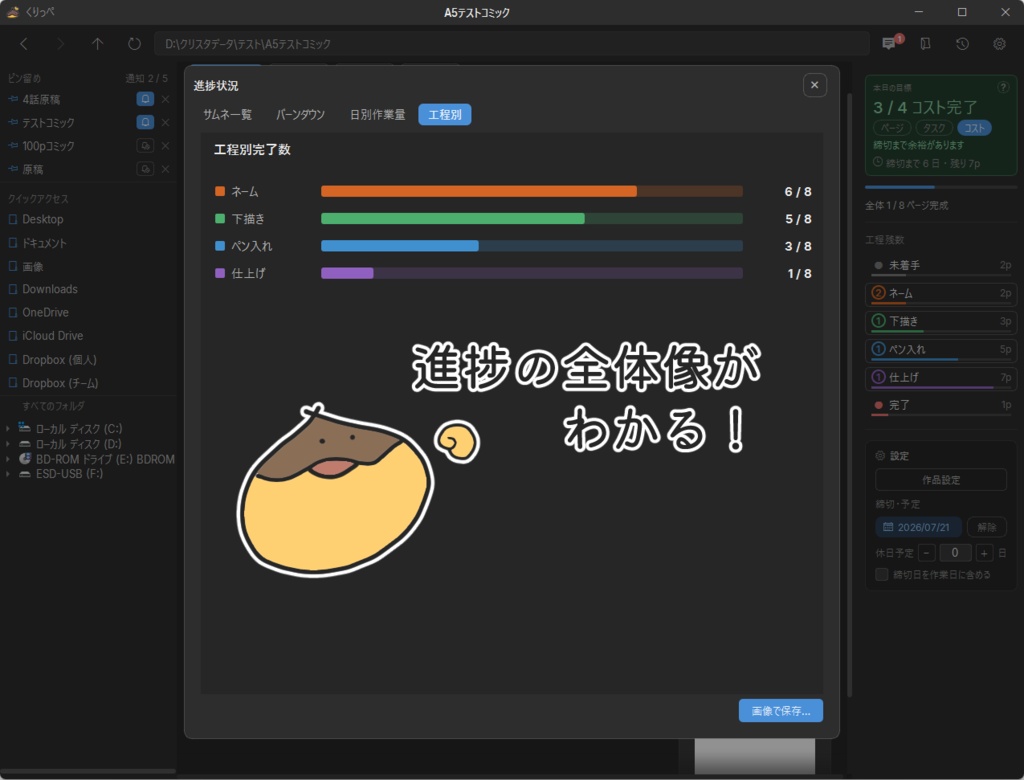Enable notification bell for 原稿
This screenshot has width=1024, height=780.
pyautogui.click(x=145, y=169)
